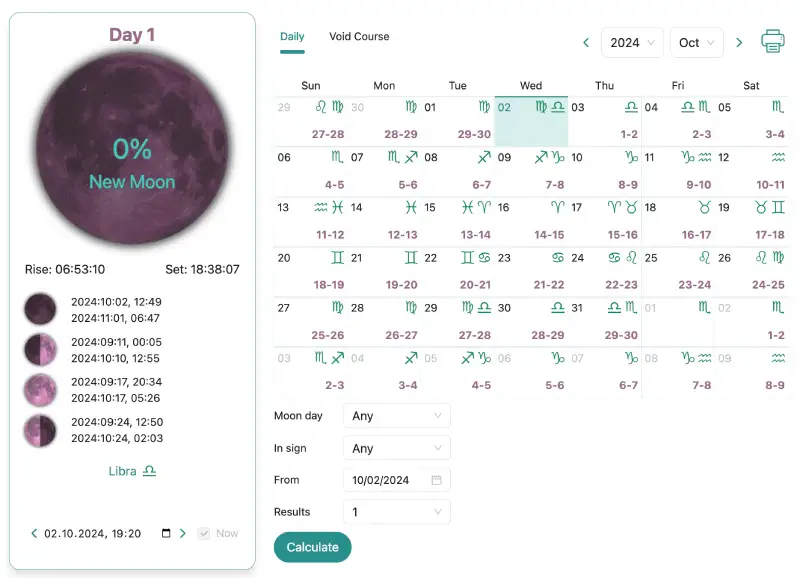This screenshot has width=800, height=578.
Task: Expand the Moon day dropdown
Action: point(396,415)
